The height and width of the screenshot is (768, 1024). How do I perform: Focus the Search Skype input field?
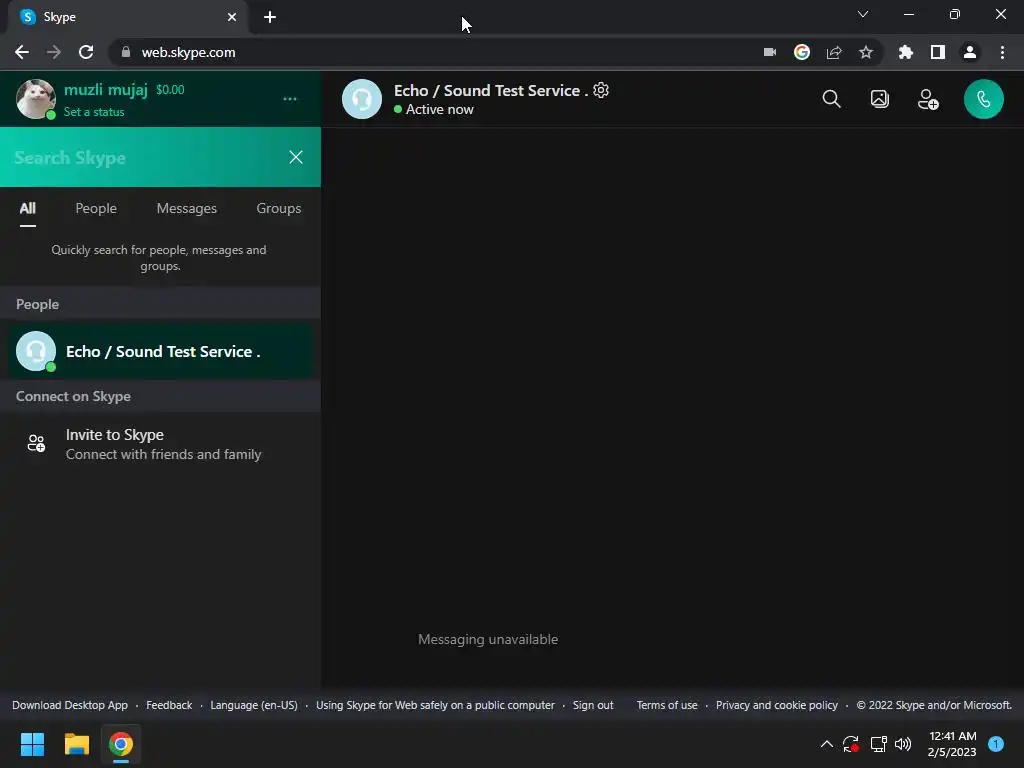144,157
